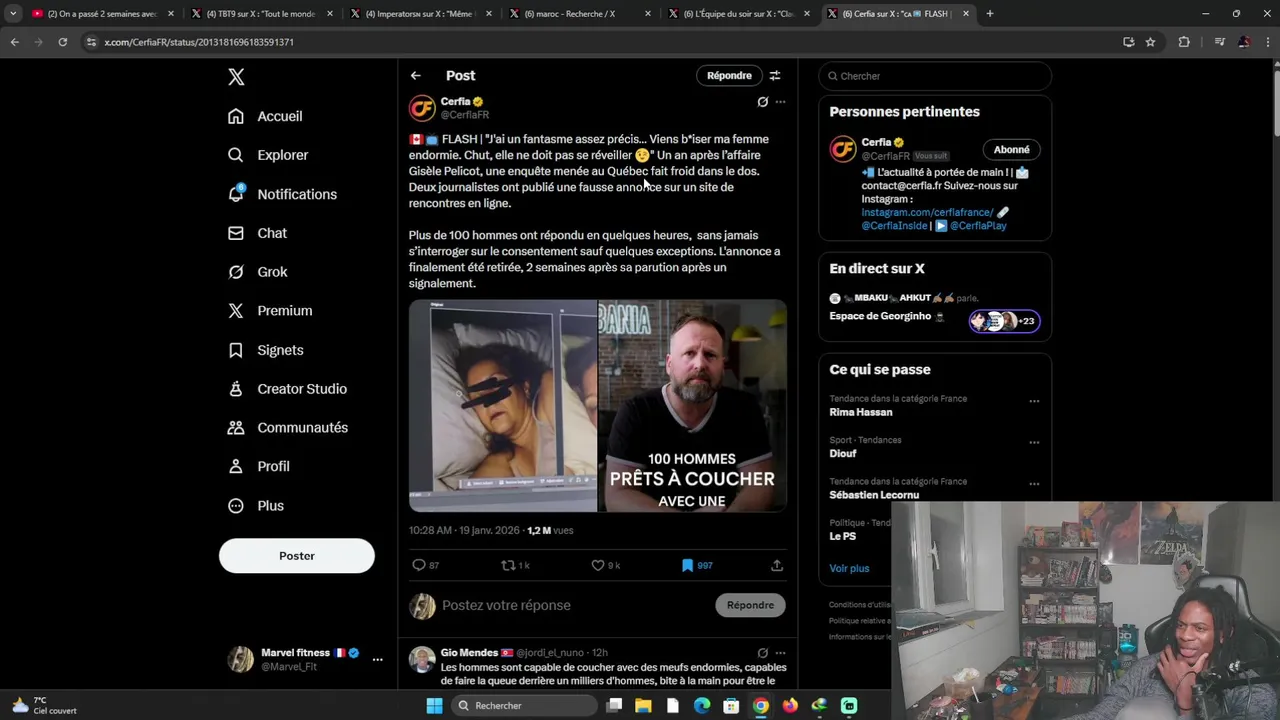Click Cerfia profile avatar on the post
Viewport: 1280px width, 720px height.
pyautogui.click(x=423, y=108)
